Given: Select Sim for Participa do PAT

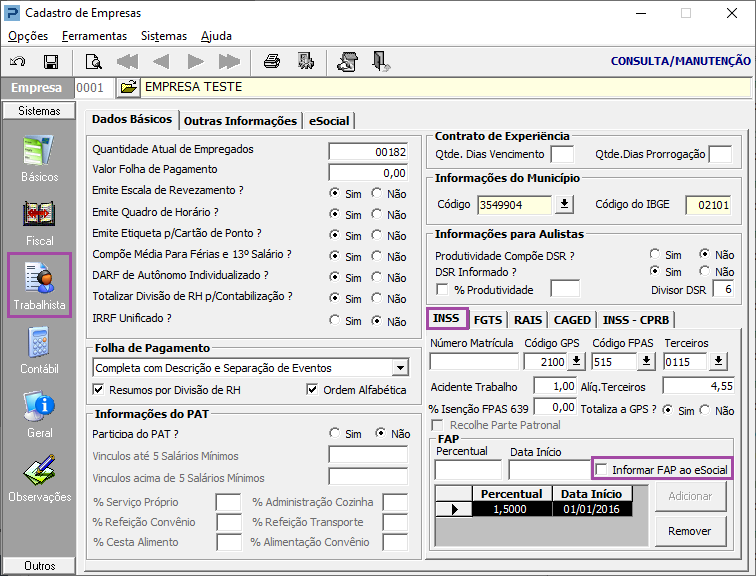Looking at the screenshot, I should 334,433.
